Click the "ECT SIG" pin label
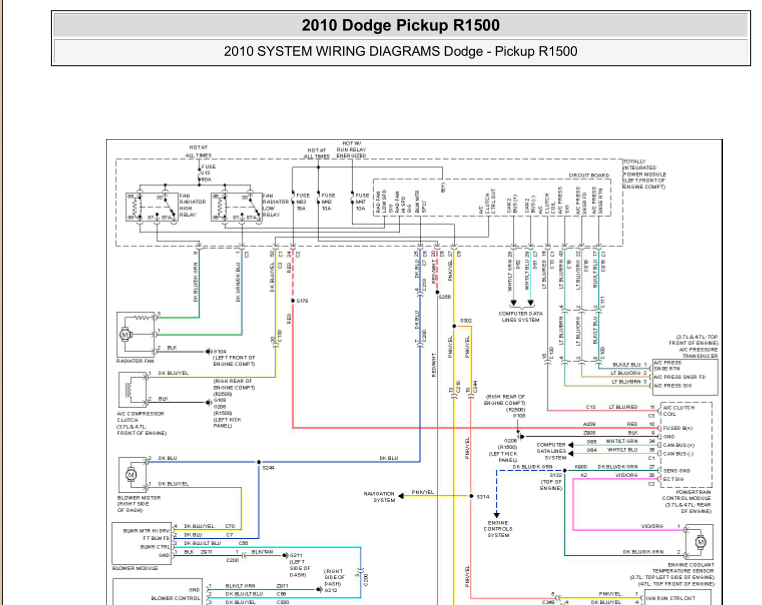762x605 pixels. tap(674, 479)
